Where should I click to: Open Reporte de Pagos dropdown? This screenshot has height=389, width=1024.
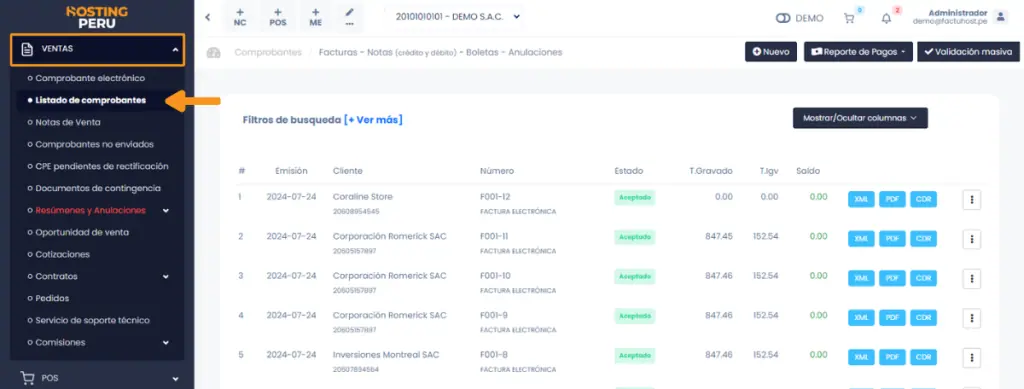[858, 52]
